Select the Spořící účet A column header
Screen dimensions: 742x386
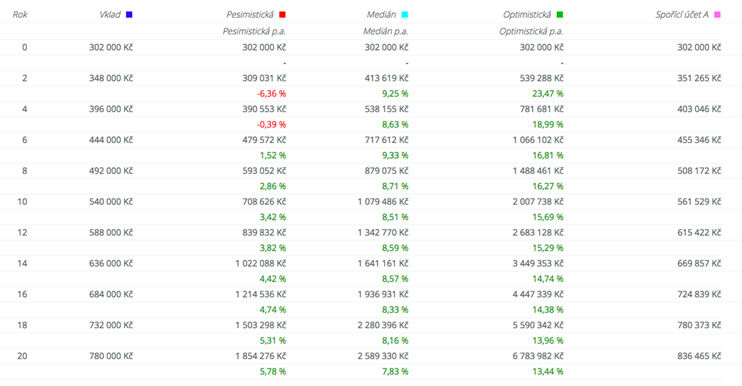coord(682,15)
